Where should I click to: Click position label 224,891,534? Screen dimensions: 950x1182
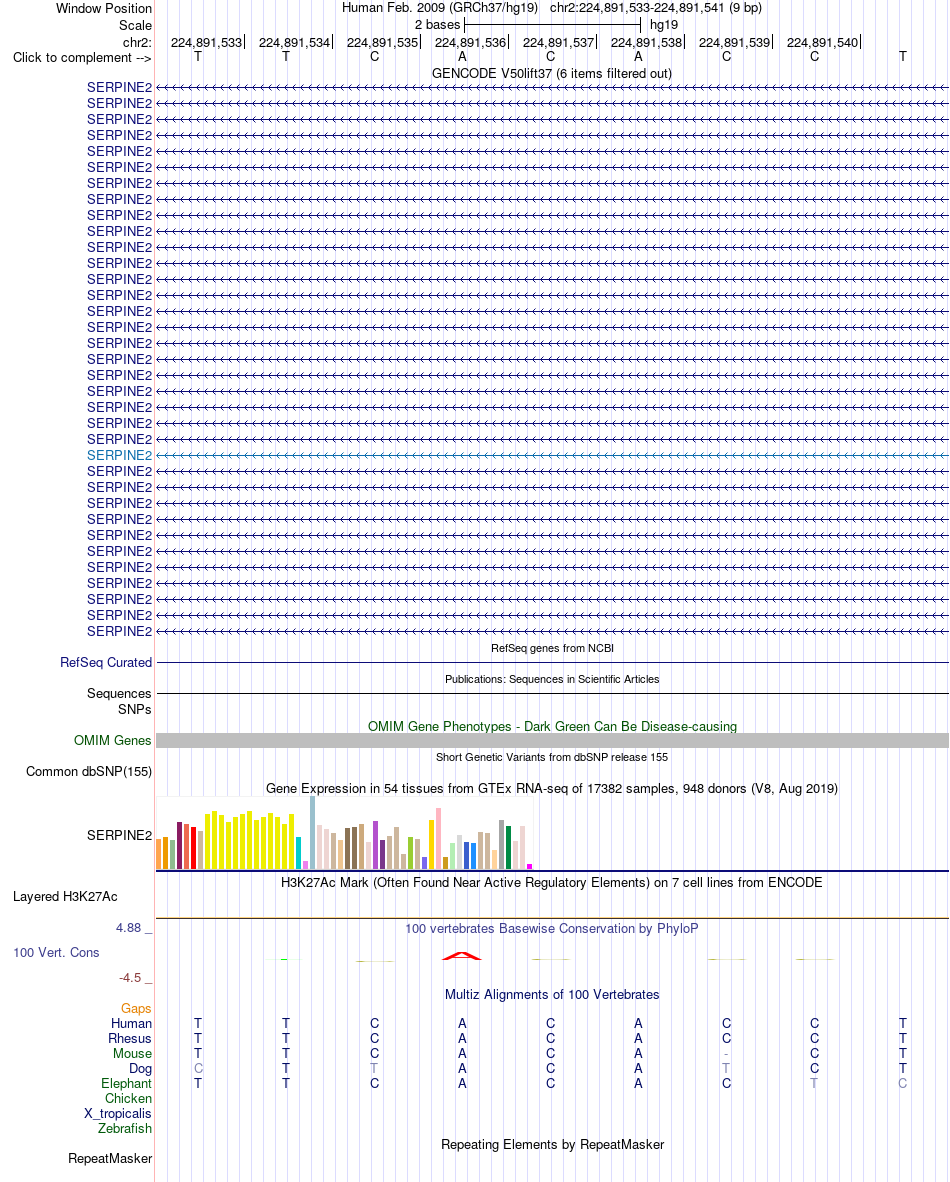point(295,42)
